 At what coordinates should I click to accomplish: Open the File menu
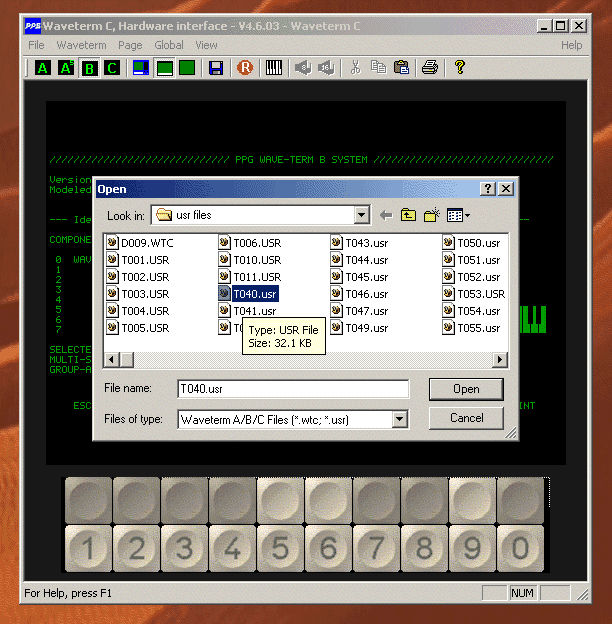point(36,45)
